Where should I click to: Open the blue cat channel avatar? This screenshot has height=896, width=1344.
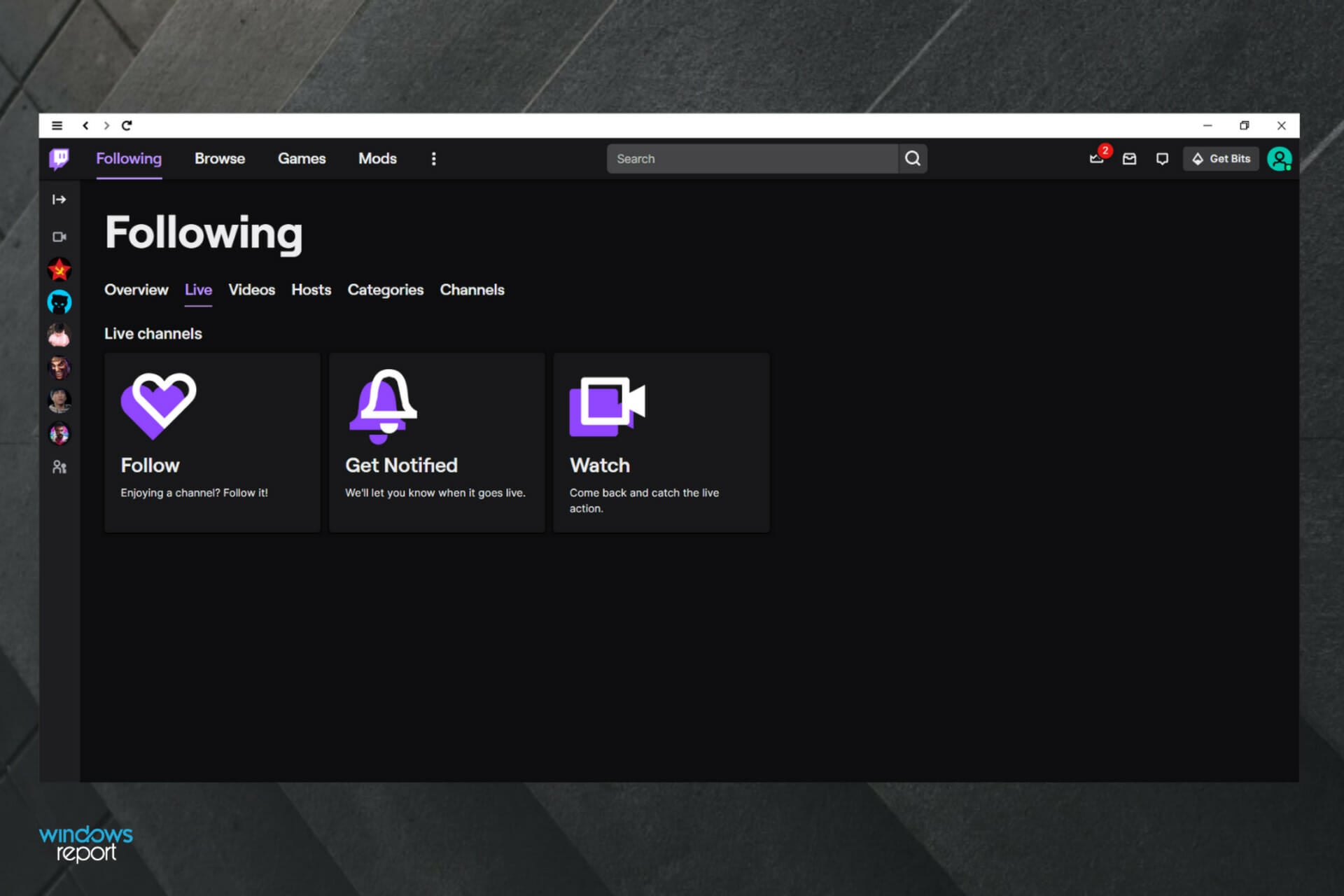click(59, 302)
